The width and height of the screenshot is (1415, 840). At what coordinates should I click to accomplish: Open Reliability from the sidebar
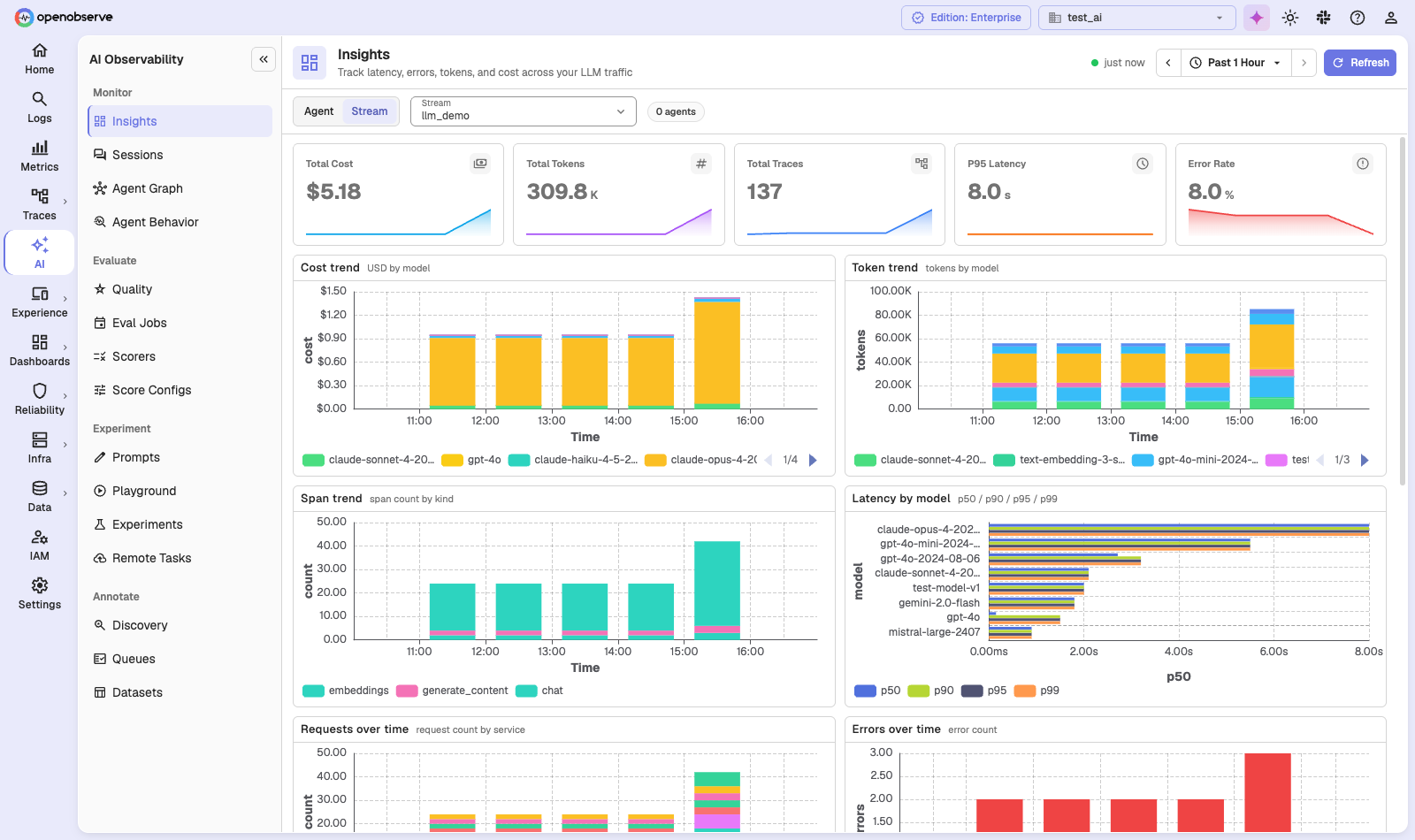tap(40, 400)
